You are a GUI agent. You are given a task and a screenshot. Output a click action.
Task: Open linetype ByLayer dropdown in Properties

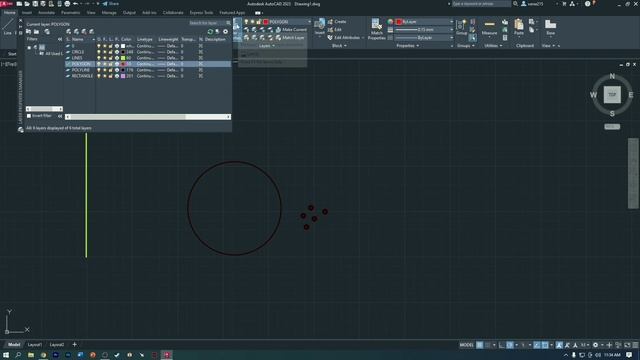pos(424,38)
